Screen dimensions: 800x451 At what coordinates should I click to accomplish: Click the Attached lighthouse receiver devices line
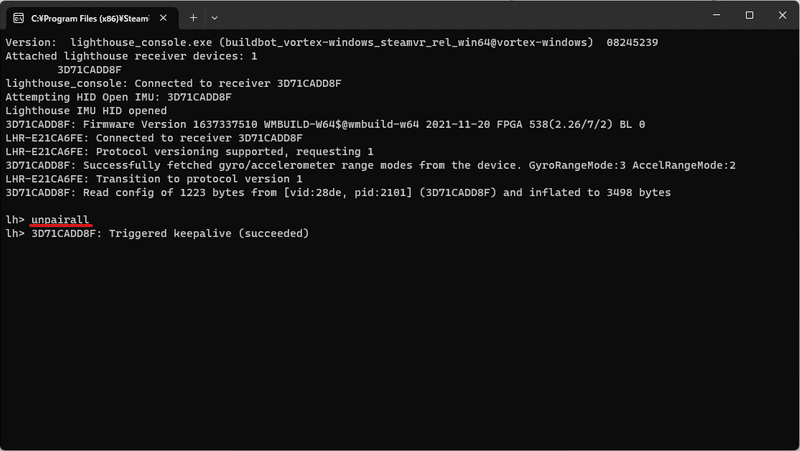(x=131, y=56)
